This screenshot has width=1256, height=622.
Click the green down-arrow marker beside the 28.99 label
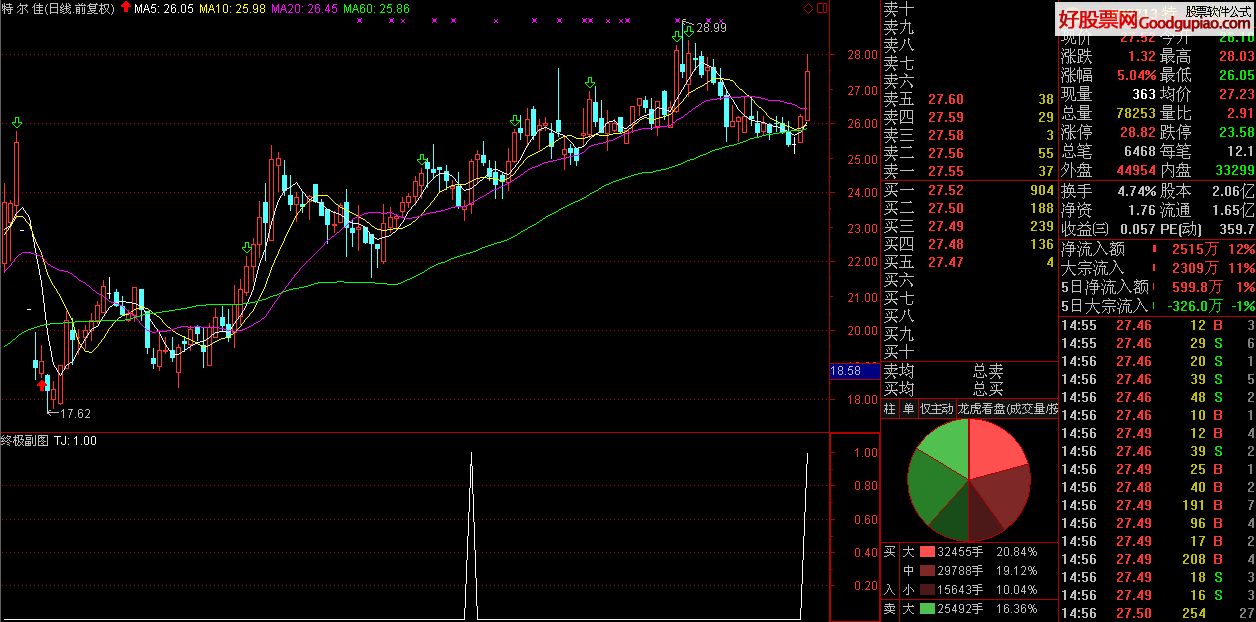tap(690, 31)
